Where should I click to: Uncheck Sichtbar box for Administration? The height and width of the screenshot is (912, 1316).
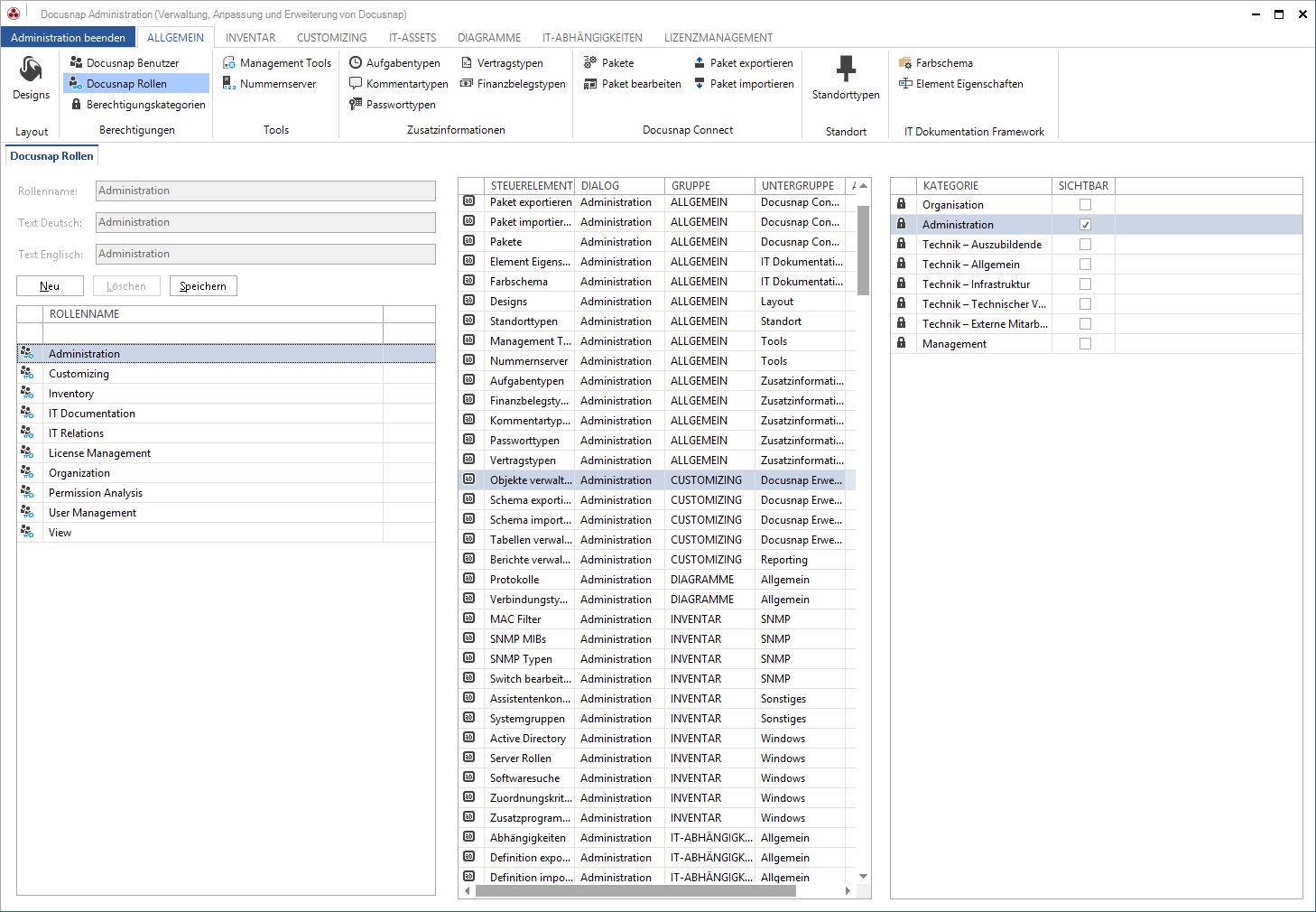(x=1085, y=225)
